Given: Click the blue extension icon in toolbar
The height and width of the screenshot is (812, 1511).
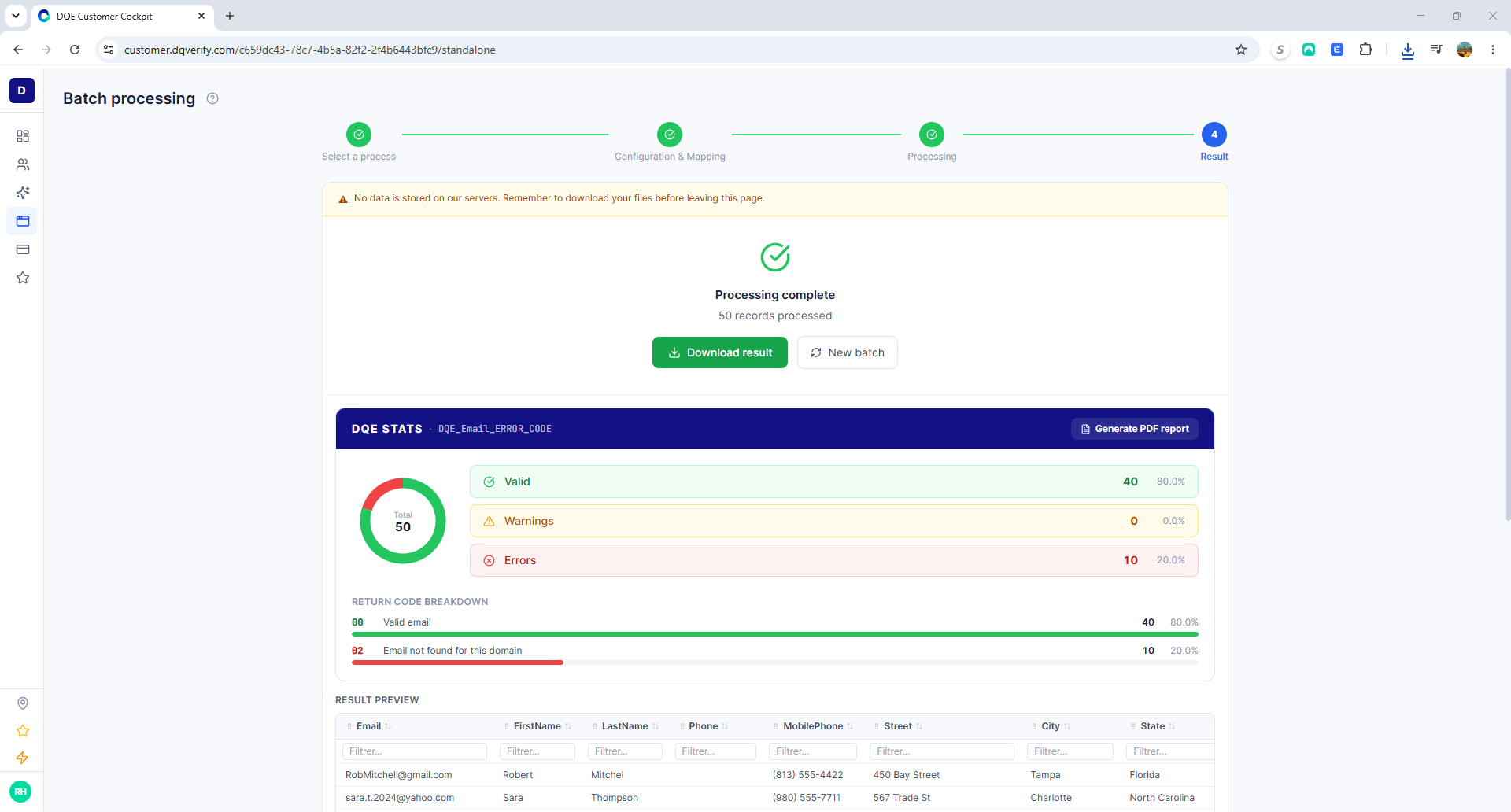Looking at the screenshot, I should tap(1337, 50).
